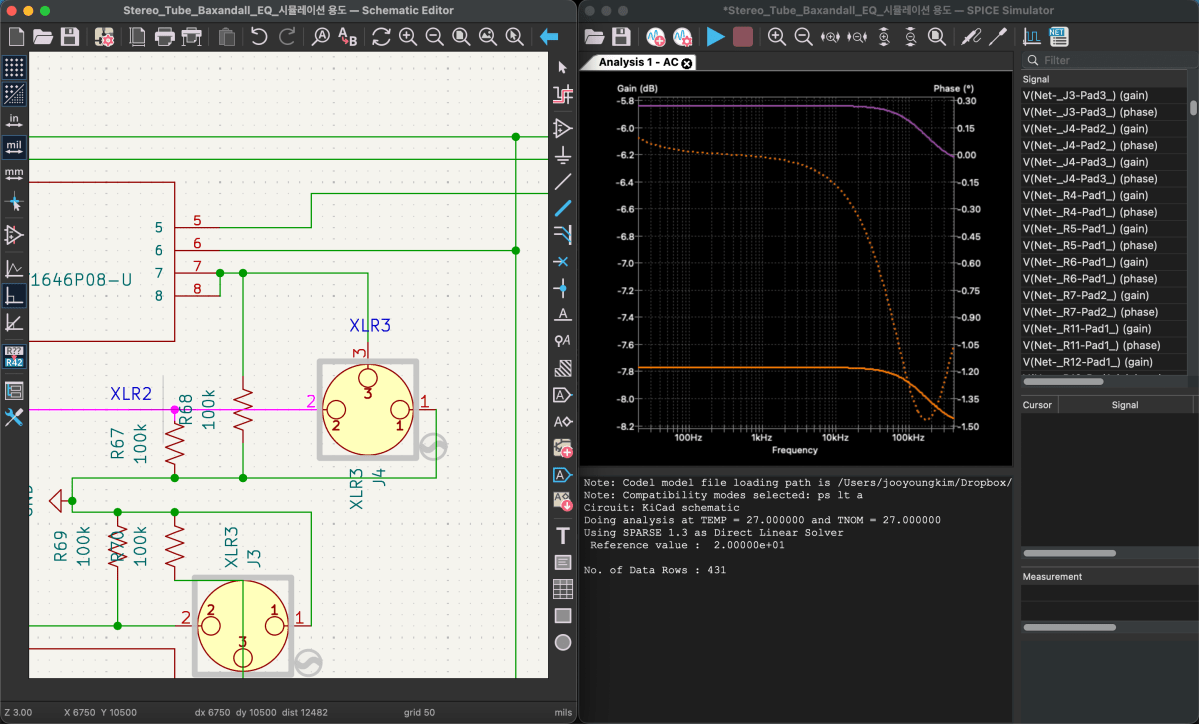
Task: Toggle dot grid display in schematic editor
Action: click(x=13, y=66)
